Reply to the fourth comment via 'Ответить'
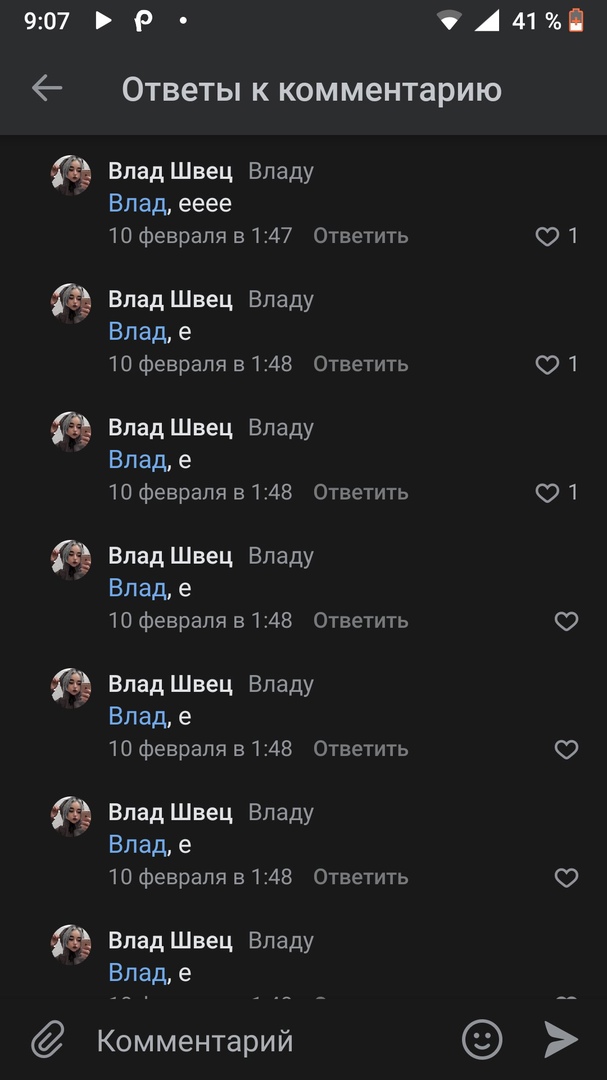This screenshot has width=607, height=1080. (360, 620)
